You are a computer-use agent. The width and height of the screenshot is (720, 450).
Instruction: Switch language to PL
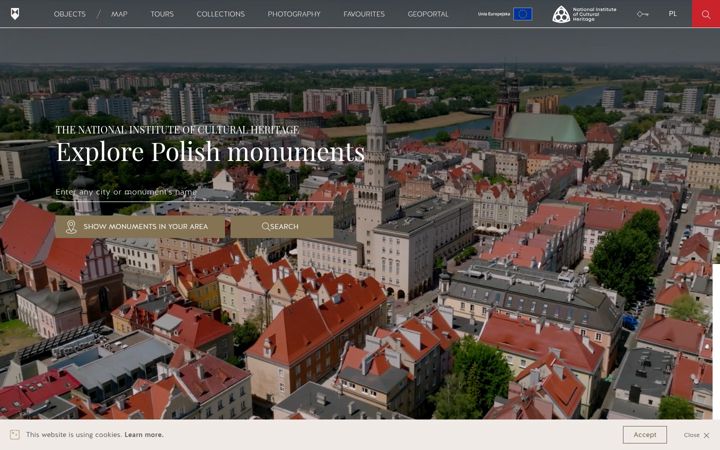(672, 14)
